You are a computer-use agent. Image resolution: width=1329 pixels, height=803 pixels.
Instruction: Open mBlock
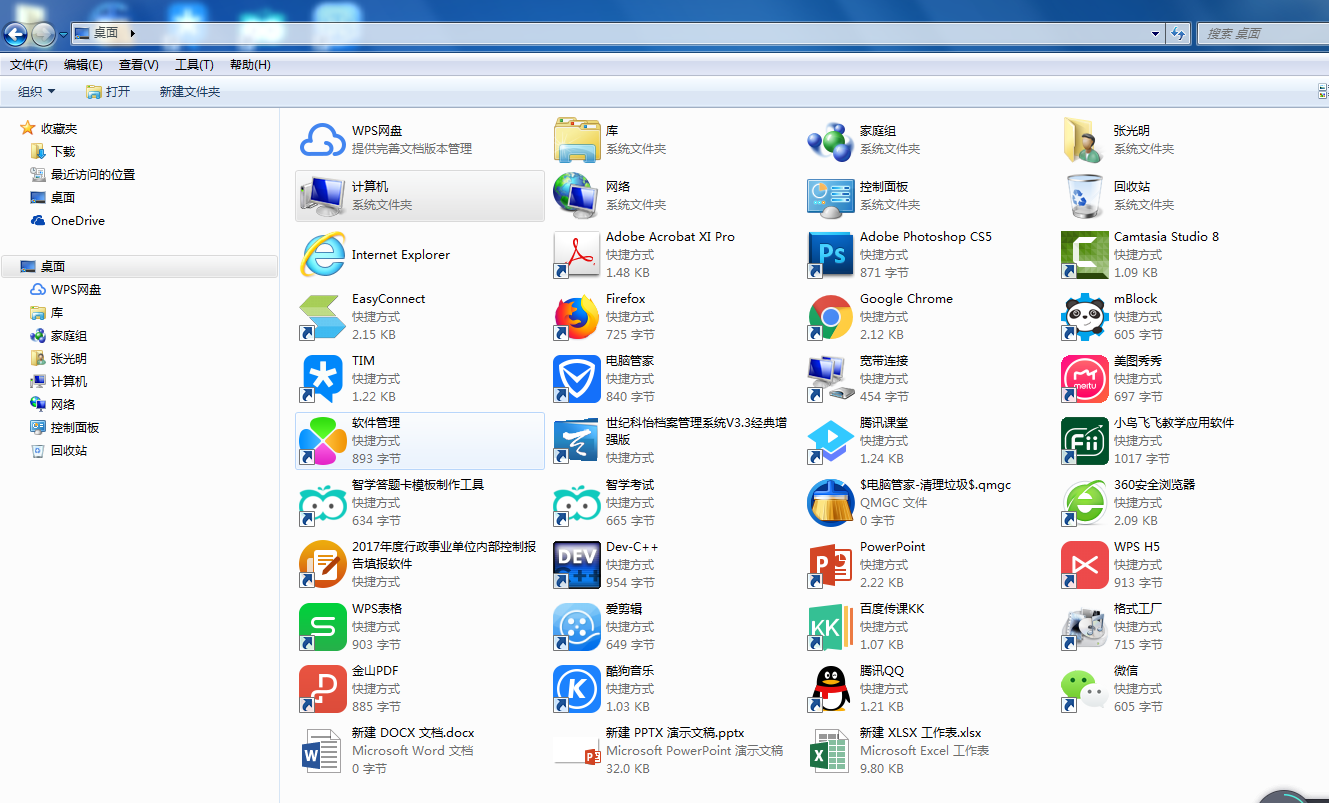1084,316
